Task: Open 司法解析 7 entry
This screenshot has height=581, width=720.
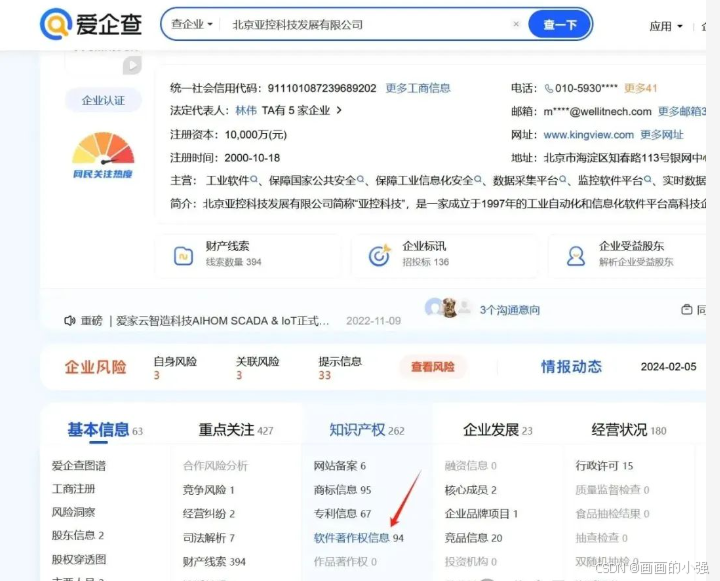Action: [208, 538]
